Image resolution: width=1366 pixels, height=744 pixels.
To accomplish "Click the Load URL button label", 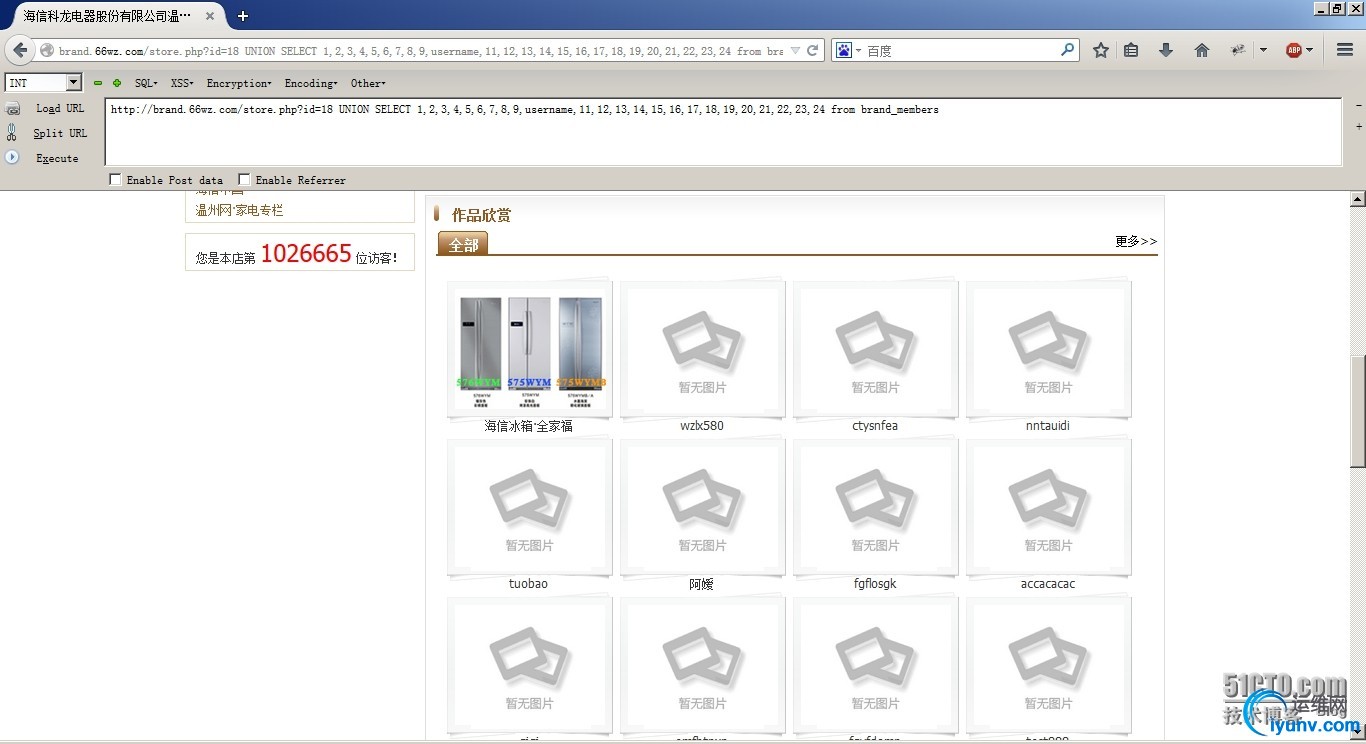I will (60, 109).
